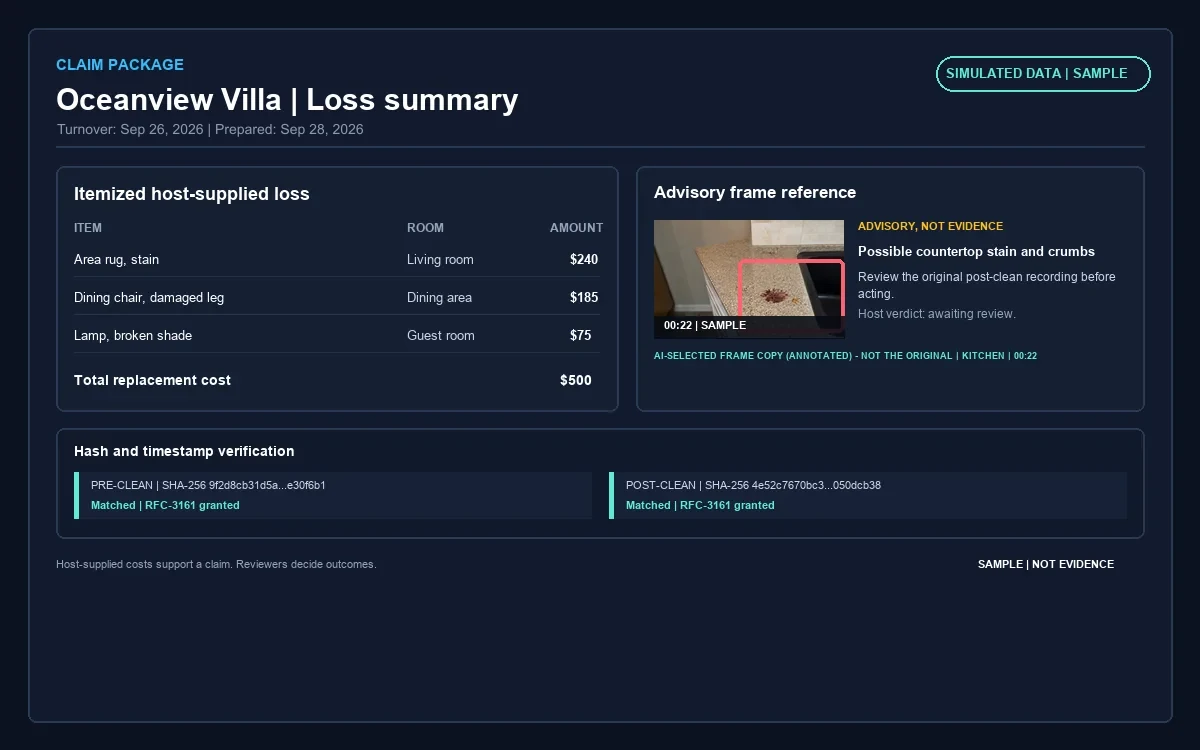Click the POST-CLEAN Matched RFC-3161 granted status
Image resolution: width=1200 pixels, height=750 pixels.
pyautogui.click(x=700, y=505)
